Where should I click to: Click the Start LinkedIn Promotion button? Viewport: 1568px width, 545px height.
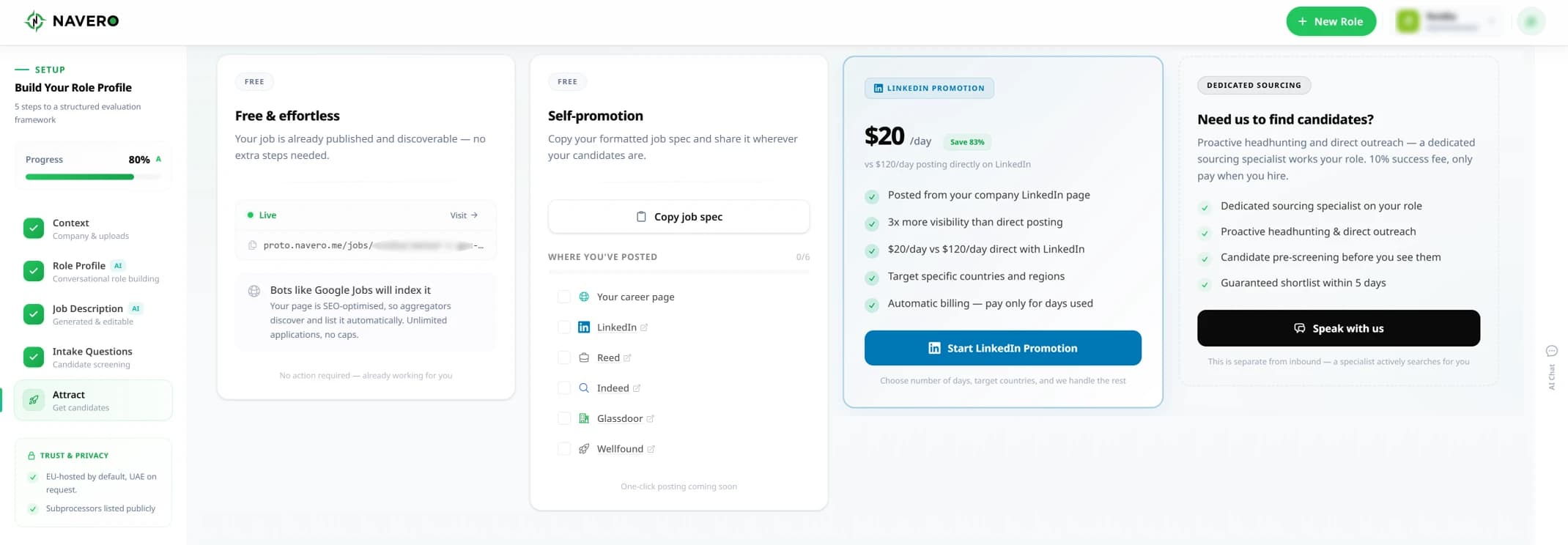pos(1002,348)
